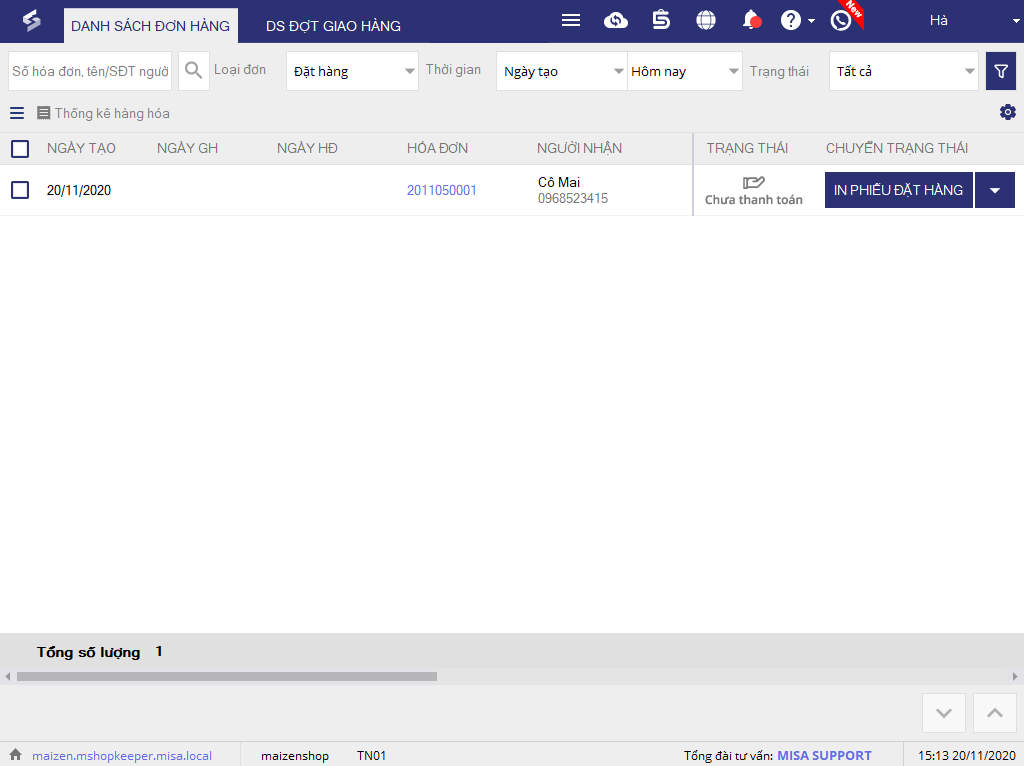Sort by Hóa đơn column header
The height and width of the screenshot is (766, 1024).
[x=438, y=148]
